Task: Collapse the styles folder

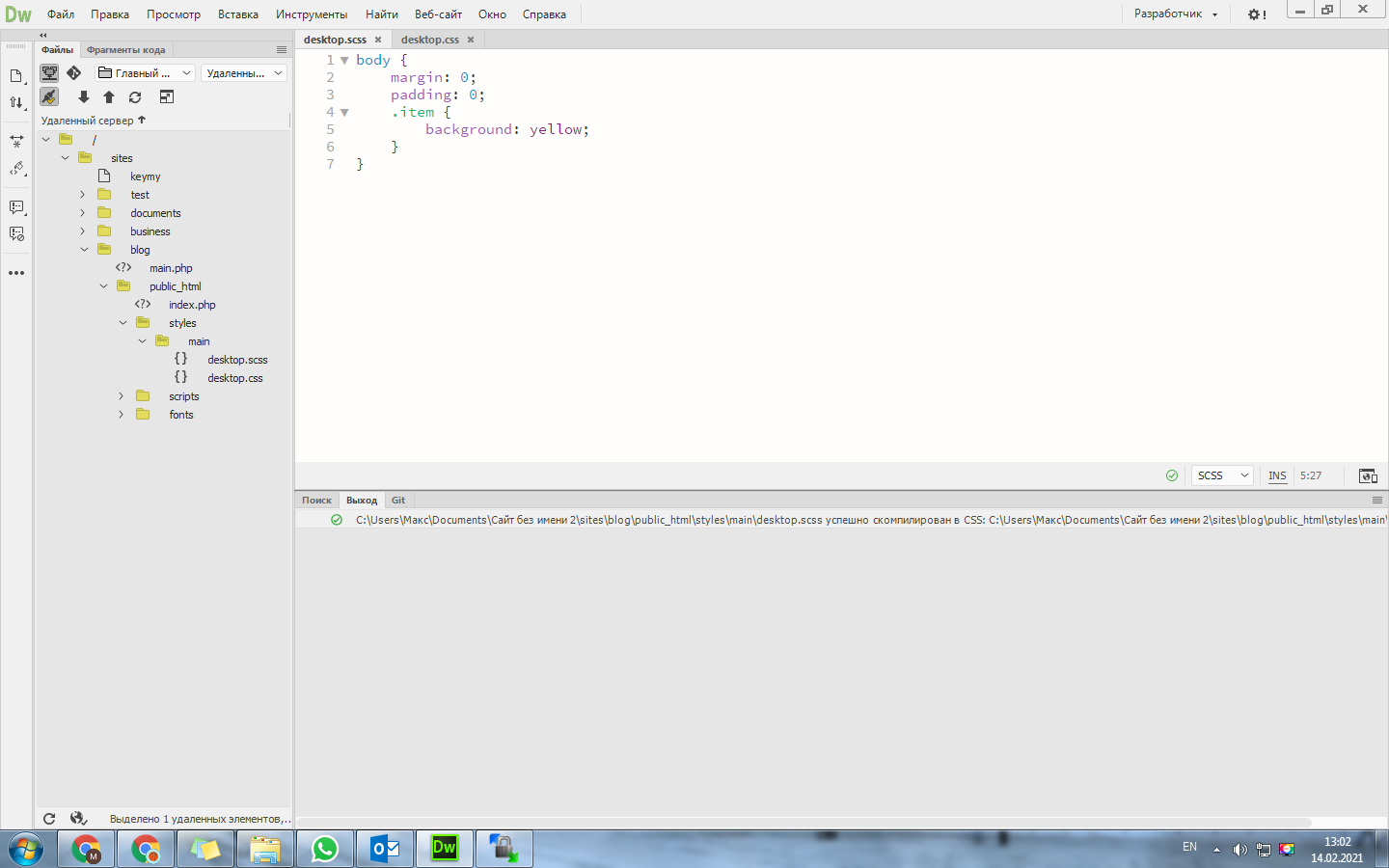Action: 123,323
